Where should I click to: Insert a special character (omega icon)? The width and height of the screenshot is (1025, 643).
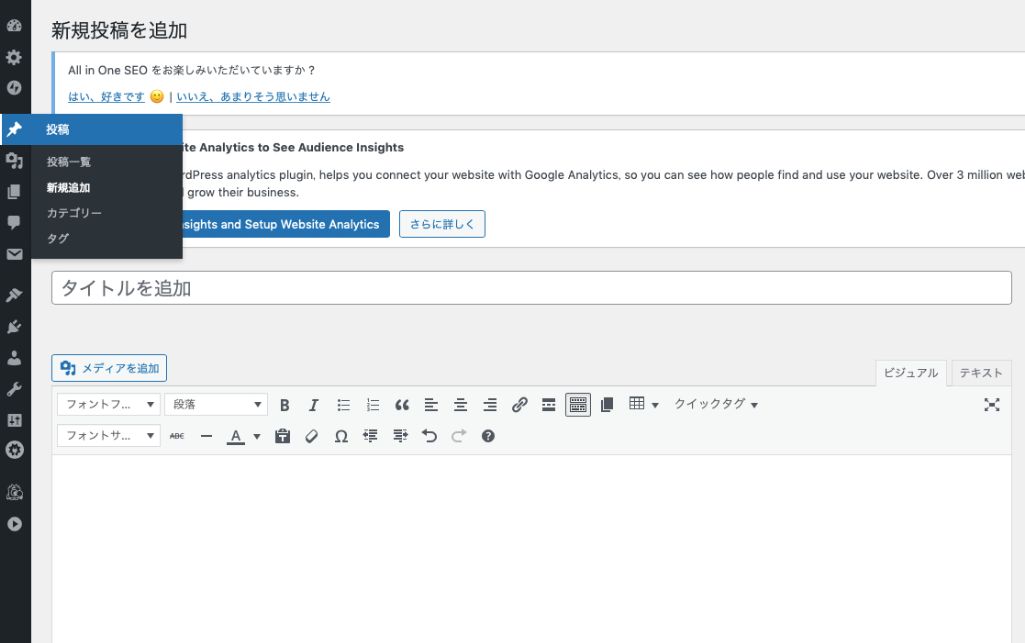click(x=341, y=436)
